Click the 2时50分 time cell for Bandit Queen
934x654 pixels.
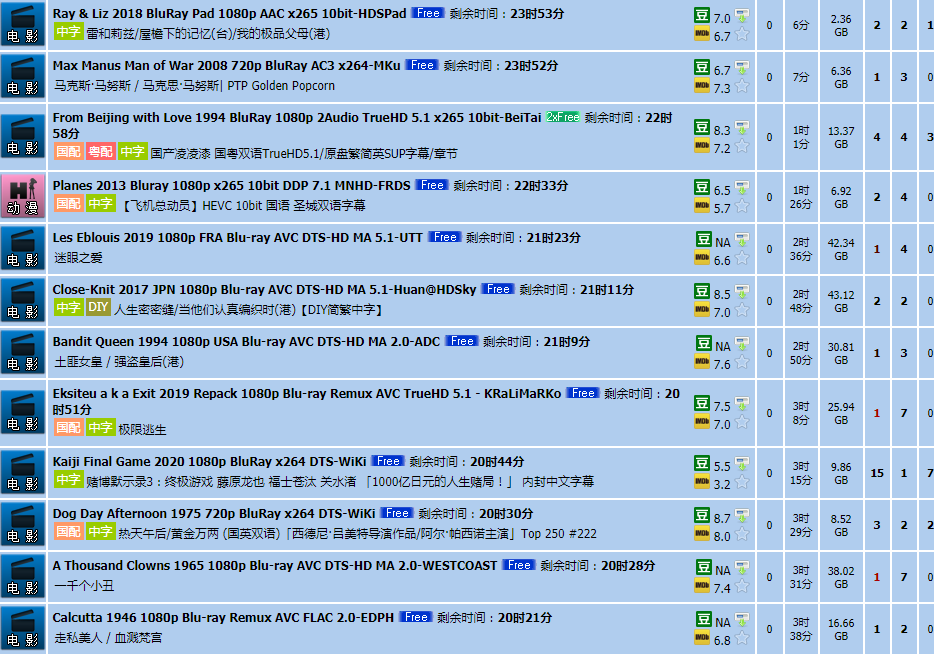click(x=801, y=353)
